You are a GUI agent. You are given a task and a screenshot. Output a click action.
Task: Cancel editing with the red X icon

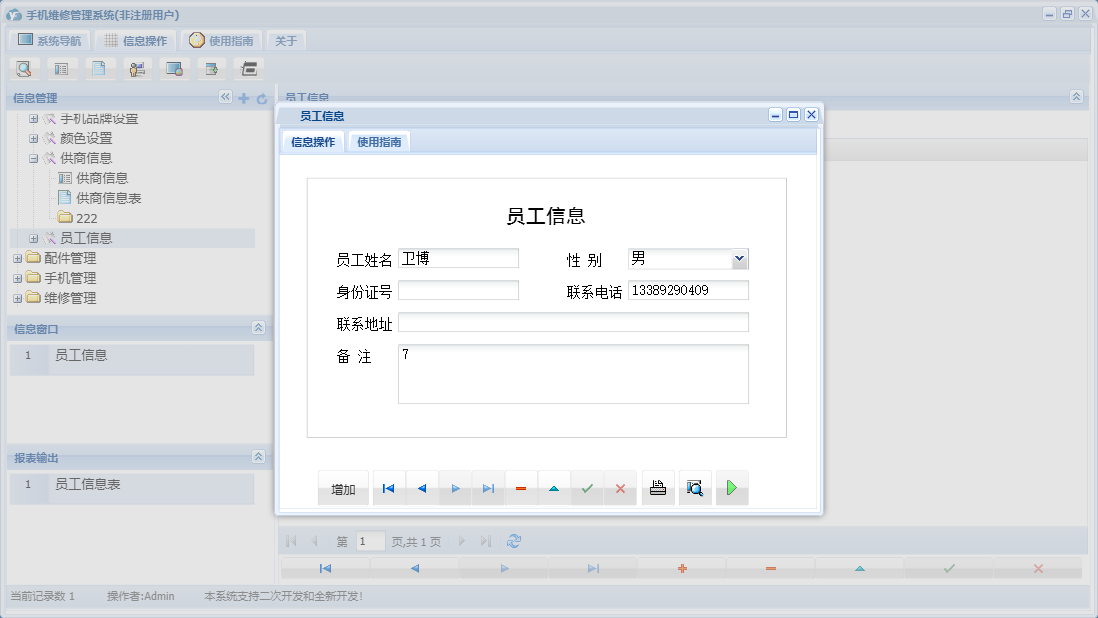click(x=620, y=487)
